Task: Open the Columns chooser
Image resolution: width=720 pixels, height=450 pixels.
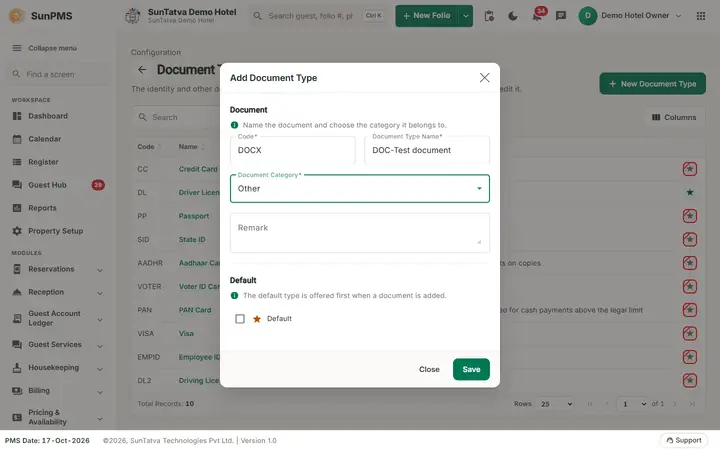Action: coord(674,117)
